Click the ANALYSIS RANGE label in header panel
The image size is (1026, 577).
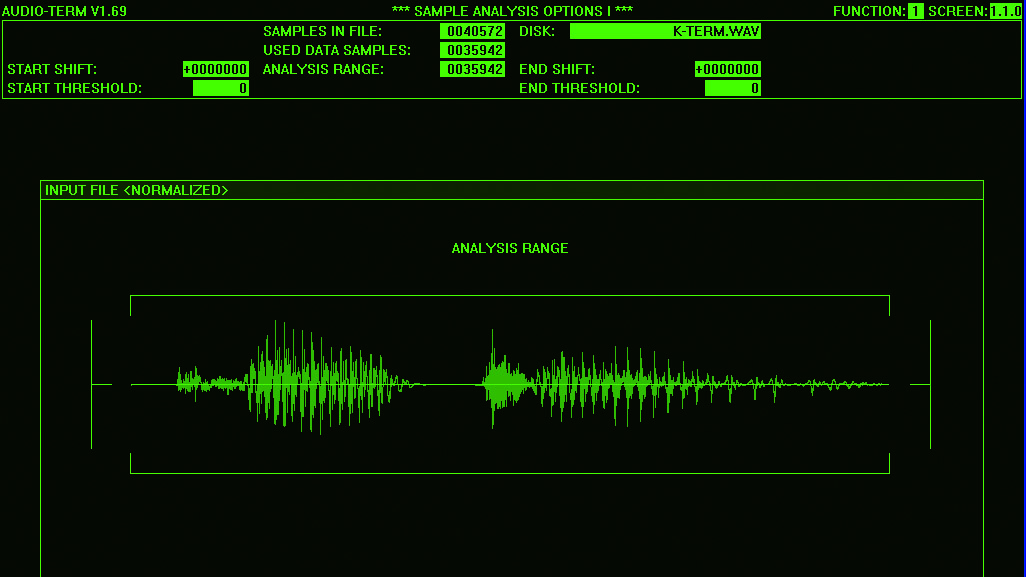(323, 69)
